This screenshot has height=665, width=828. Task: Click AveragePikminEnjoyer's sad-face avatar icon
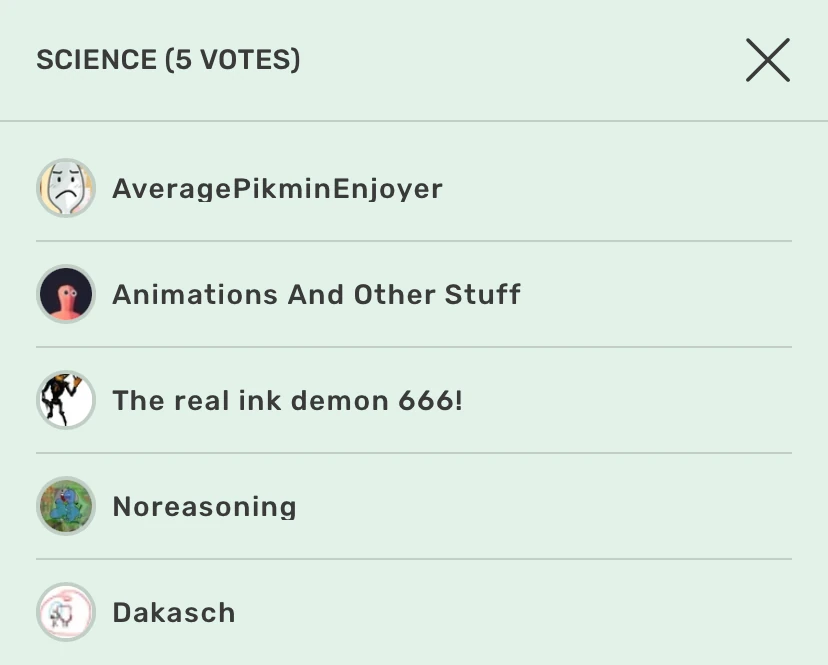(65, 188)
